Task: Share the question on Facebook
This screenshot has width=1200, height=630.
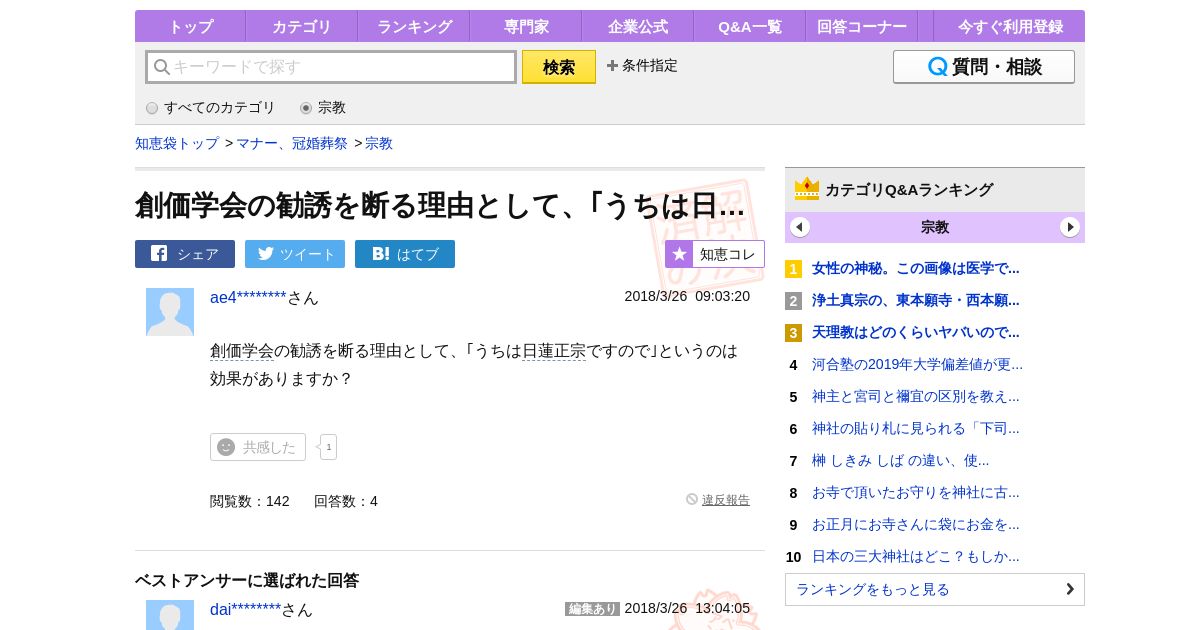Action: click(185, 254)
